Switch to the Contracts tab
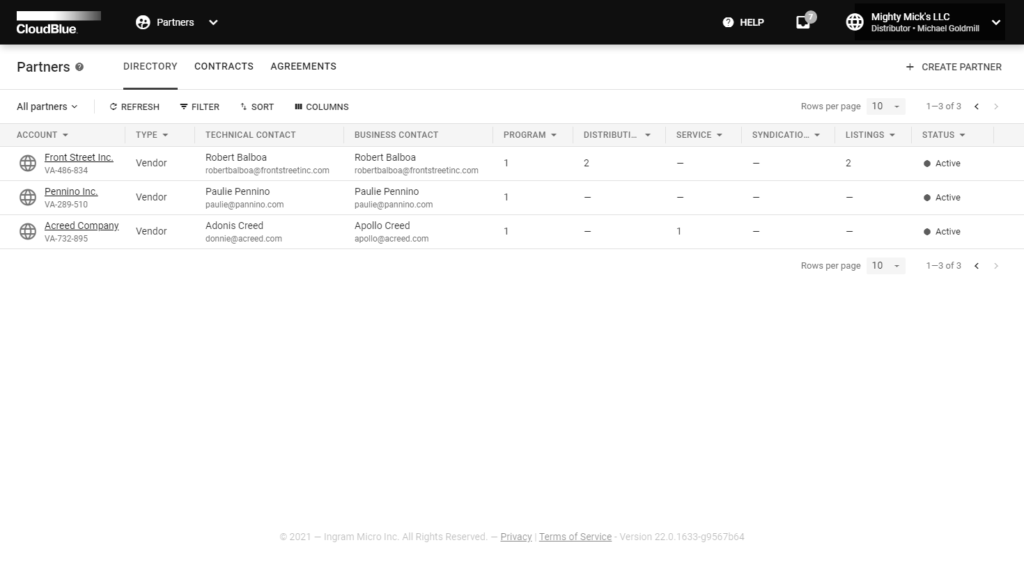This screenshot has height=561, width=1024. 224,67
